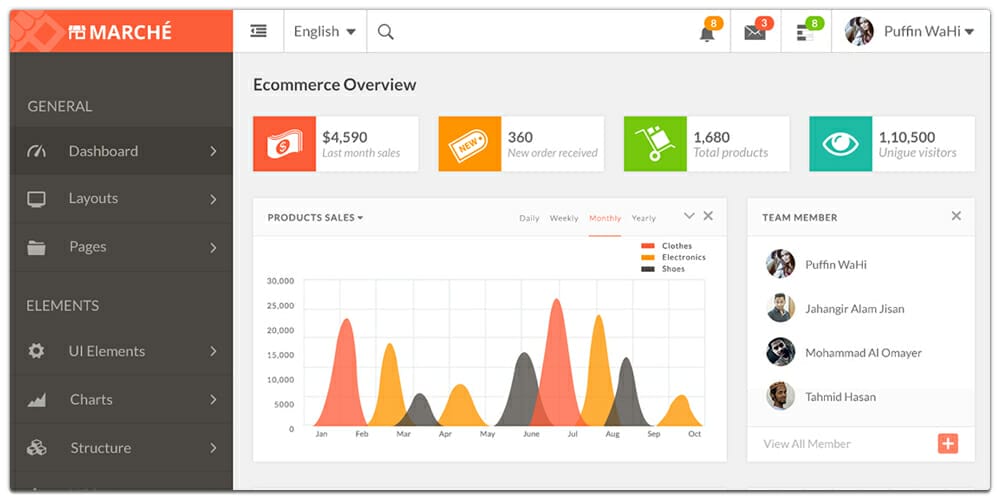This screenshot has height=500, width=1000.
Task: Click the $4,590 last month sales value
Action: 344,137
